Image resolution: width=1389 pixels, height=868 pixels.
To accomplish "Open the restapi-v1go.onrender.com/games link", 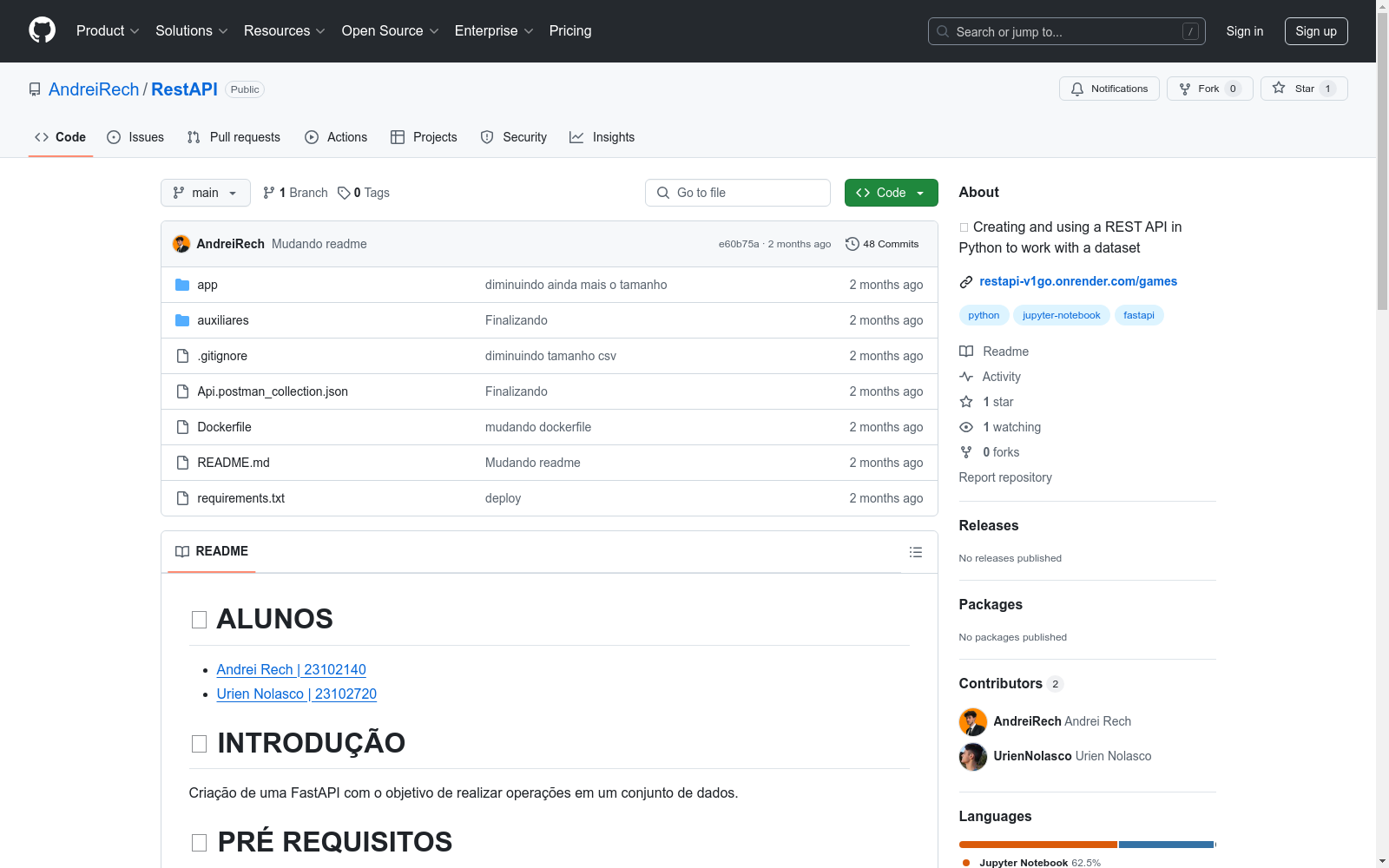I will pyautogui.click(x=1078, y=281).
